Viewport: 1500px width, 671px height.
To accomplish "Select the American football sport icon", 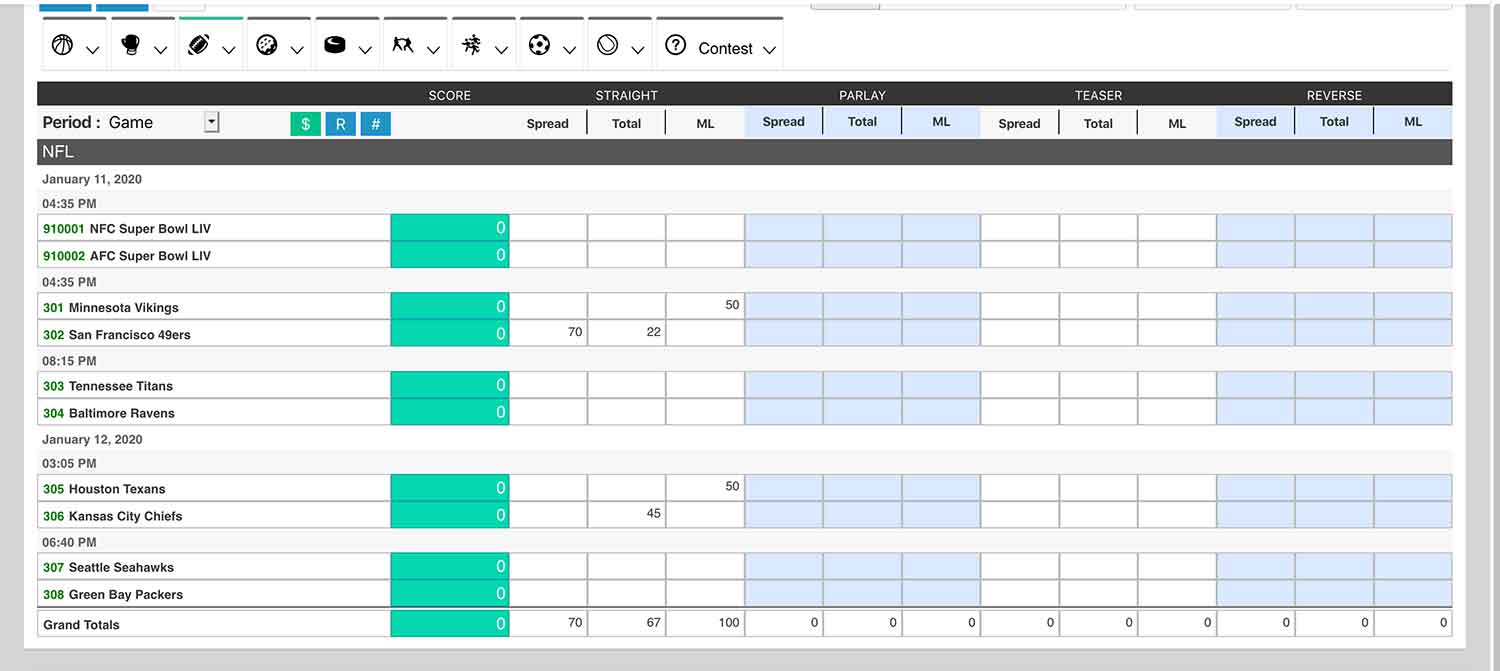I will [x=198, y=45].
